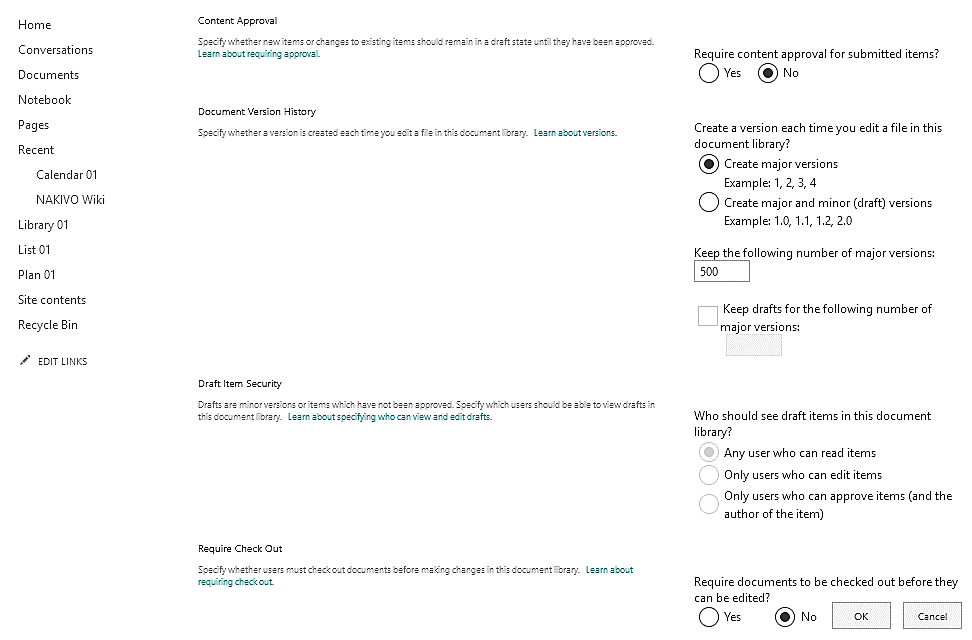
Task: Open Calendar 01 under Recent
Action: coord(66,174)
